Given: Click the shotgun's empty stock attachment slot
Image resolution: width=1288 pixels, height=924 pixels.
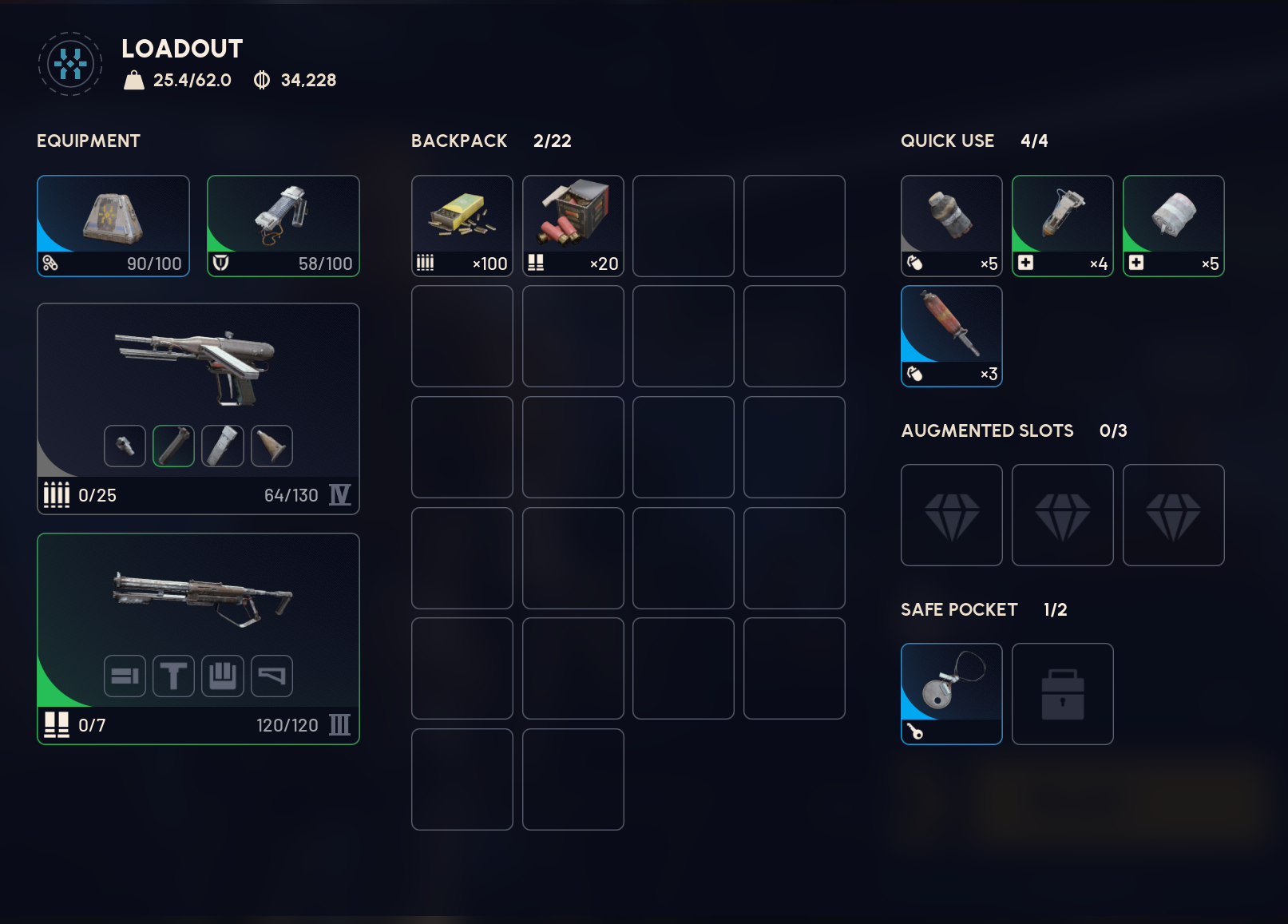Looking at the screenshot, I should (x=271, y=676).
